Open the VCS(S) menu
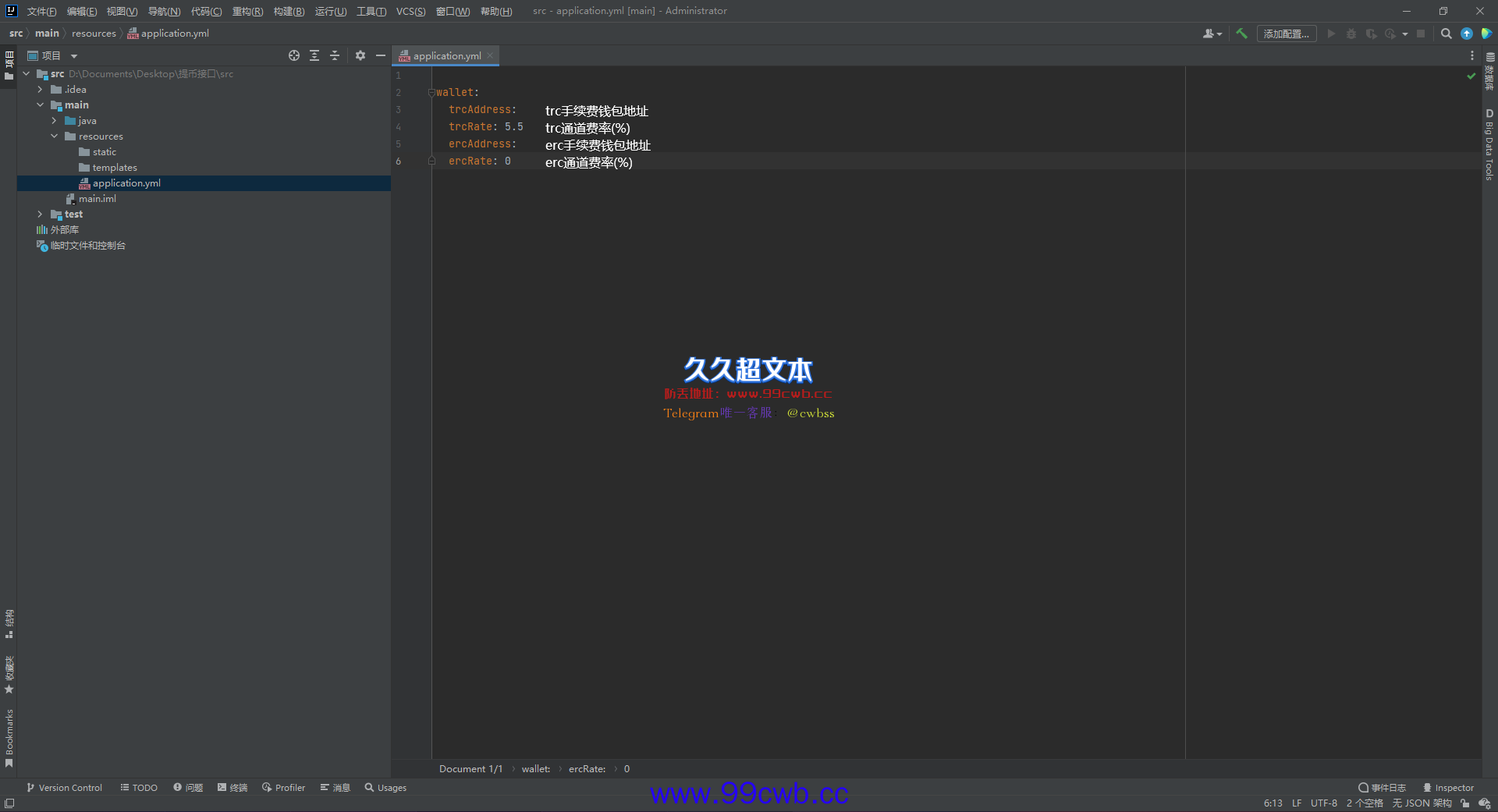Viewport: 1498px width, 812px height. click(410, 11)
